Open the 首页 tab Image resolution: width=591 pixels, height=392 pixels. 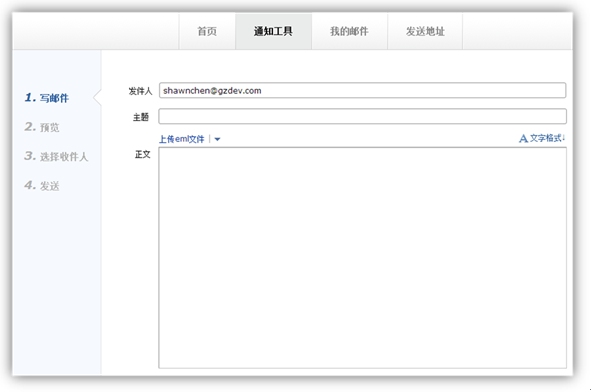pos(207,31)
